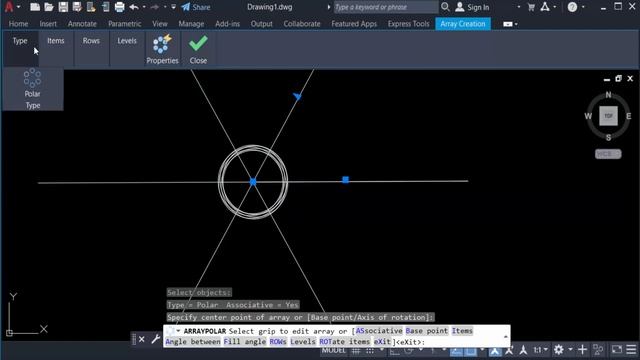This screenshot has height=360, width=640.
Task: Open the Autodesk App Store cart icon
Action: [x=531, y=7]
